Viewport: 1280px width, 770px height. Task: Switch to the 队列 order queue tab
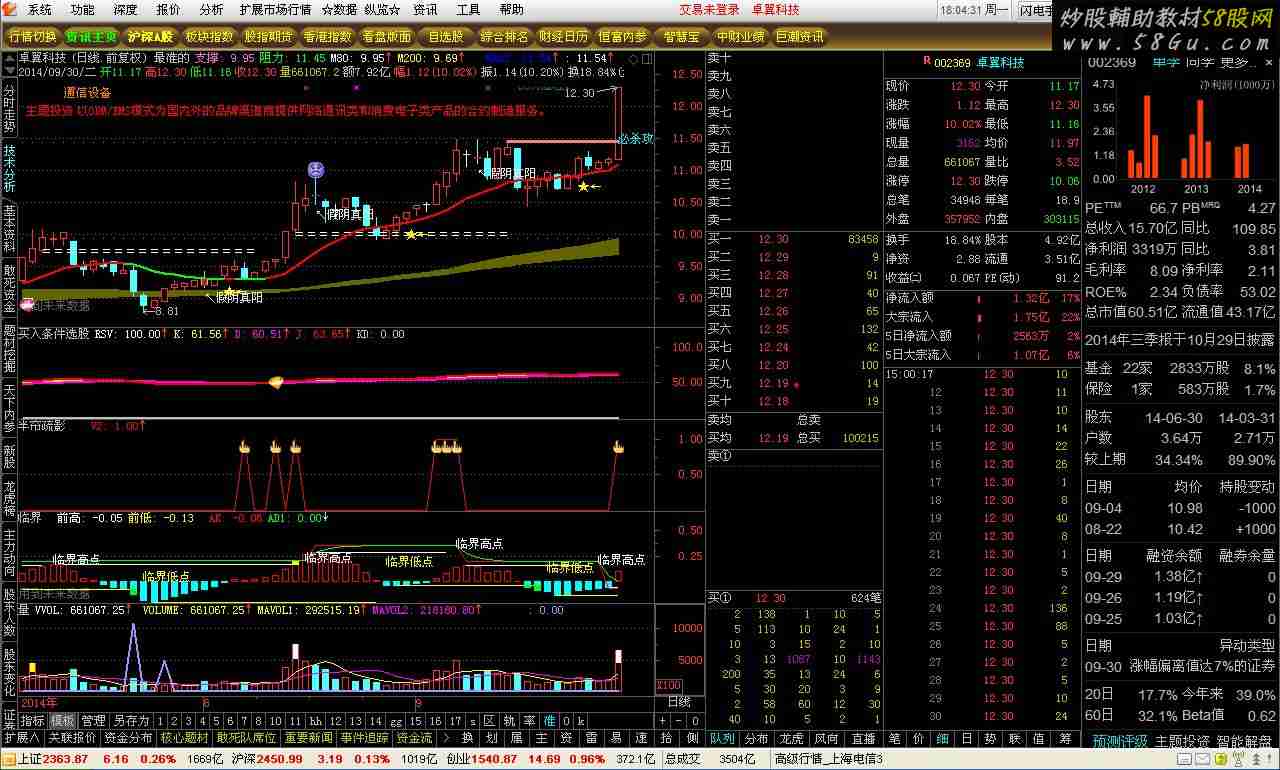722,738
